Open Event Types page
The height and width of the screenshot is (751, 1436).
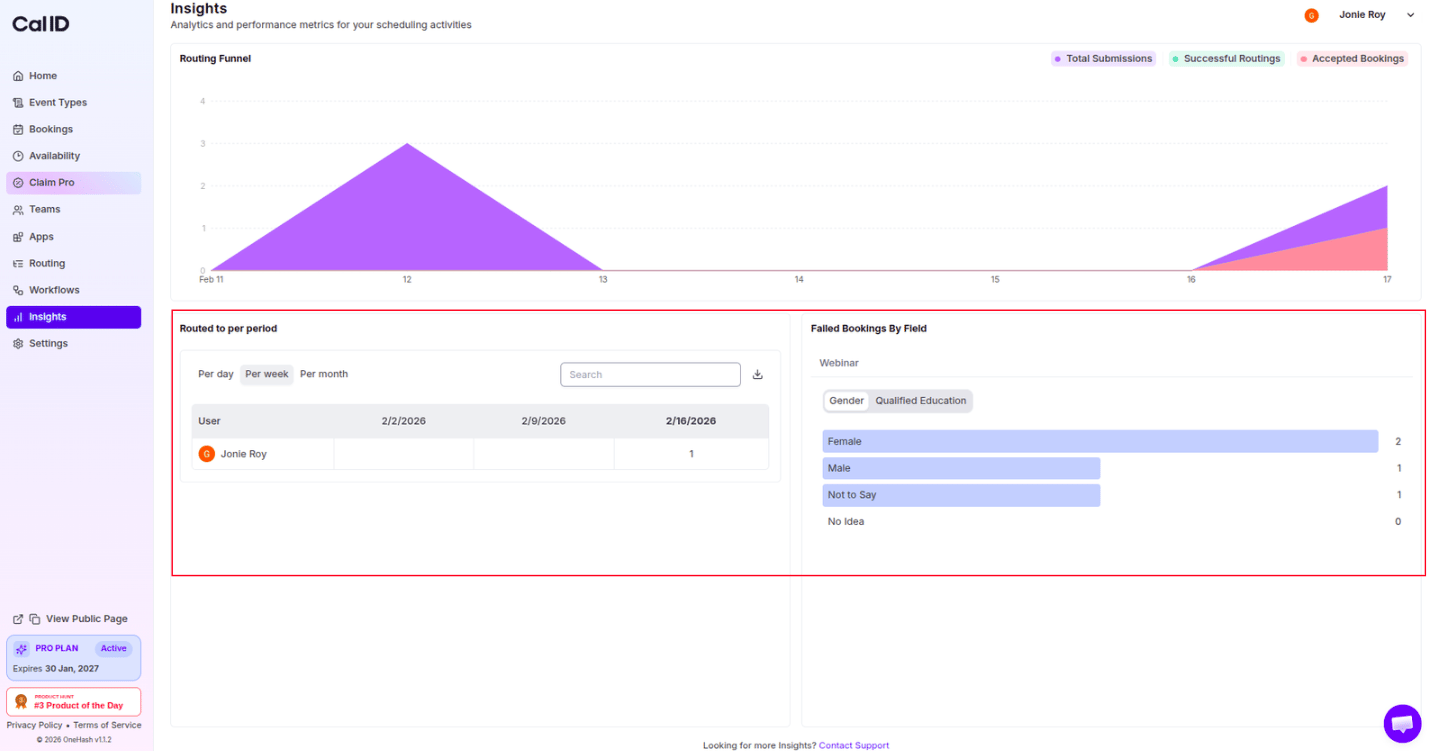[73, 103]
